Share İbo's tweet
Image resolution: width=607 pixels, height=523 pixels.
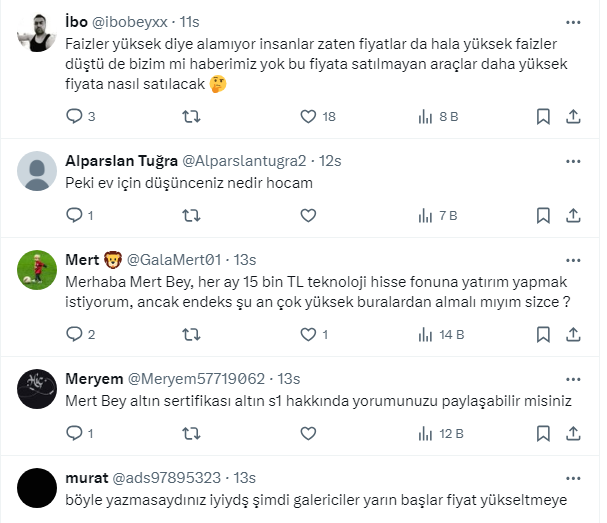click(x=573, y=116)
